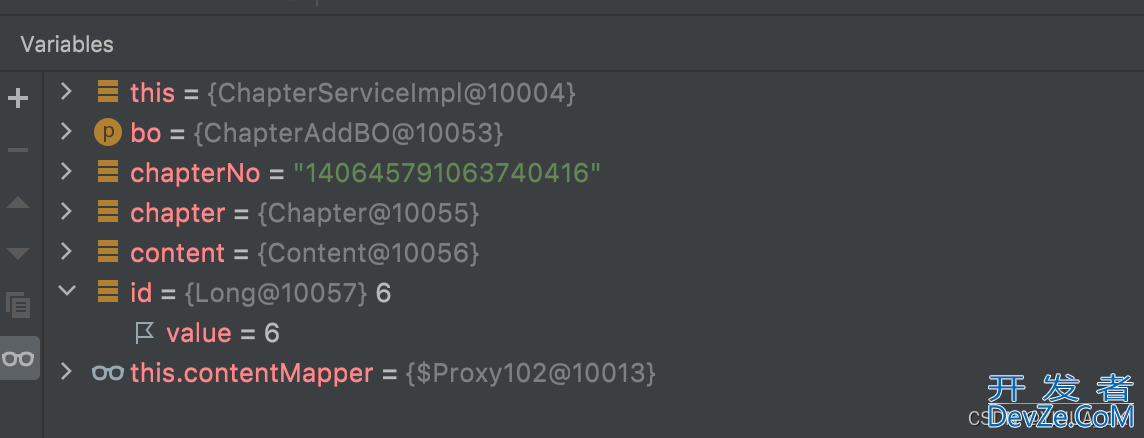Expand the chapterNo string node
Viewport: 1144px width, 438px height.
(66, 172)
